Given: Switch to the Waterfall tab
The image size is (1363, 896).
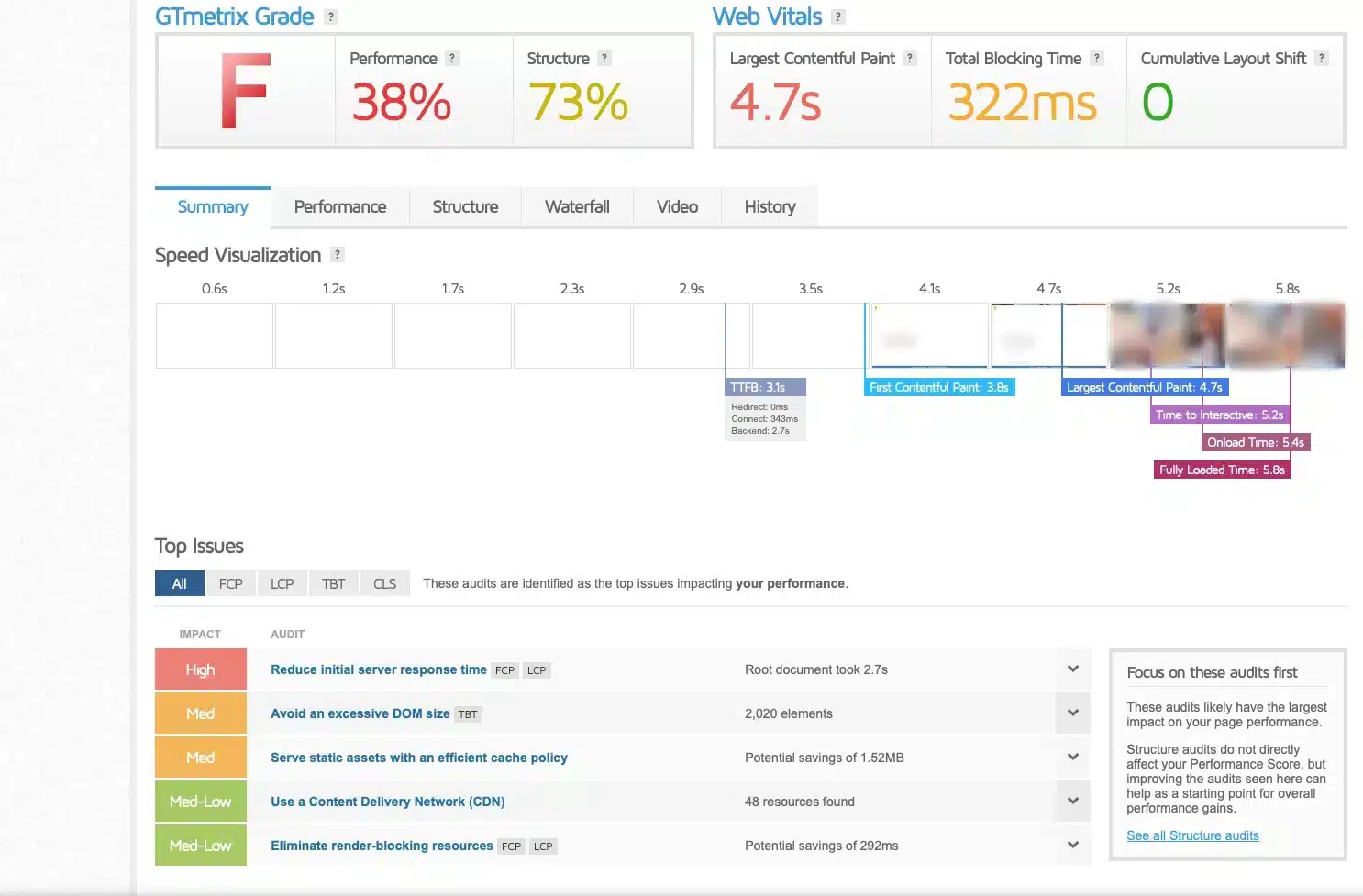Looking at the screenshot, I should 577,206.
